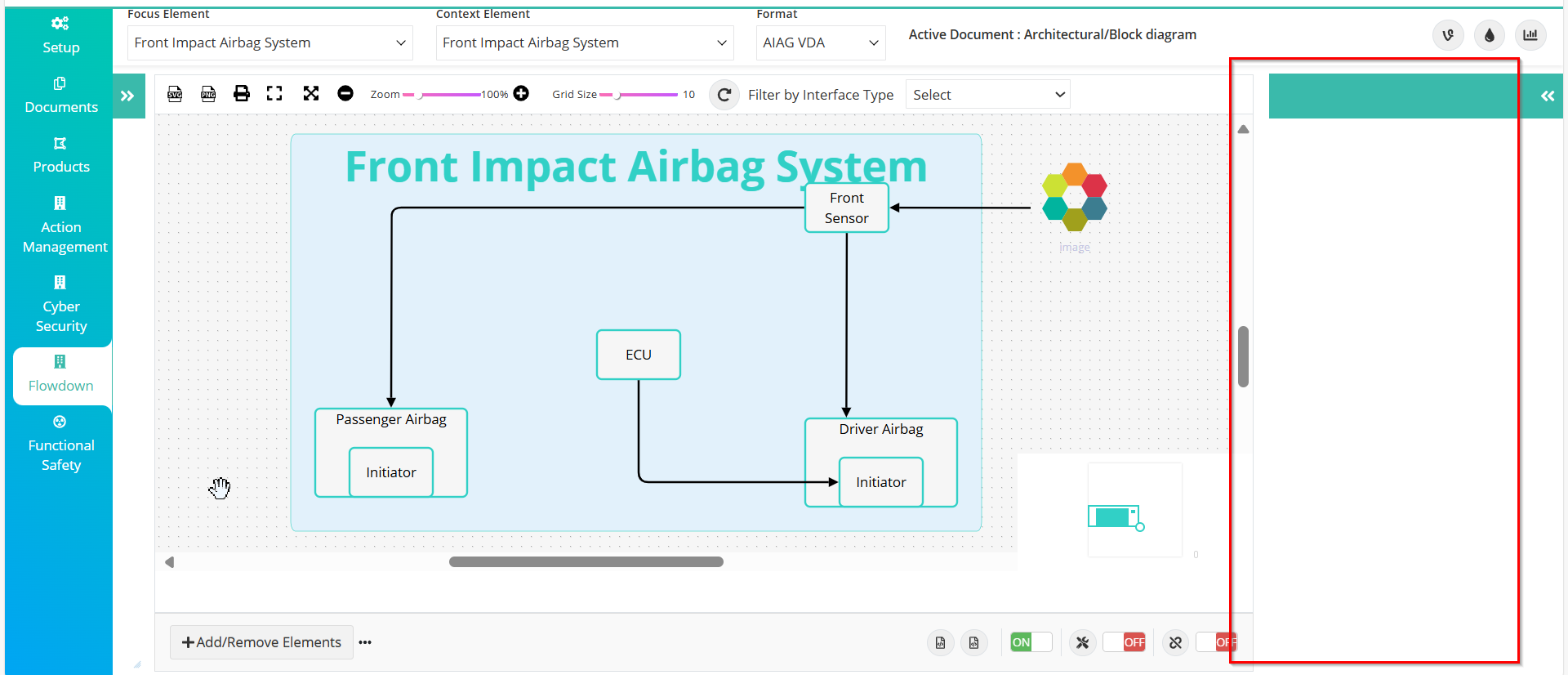The image size is (1568, 675).
Task: Select the Passenger Airbag Initiator block
Action: (x=391, y=472)
